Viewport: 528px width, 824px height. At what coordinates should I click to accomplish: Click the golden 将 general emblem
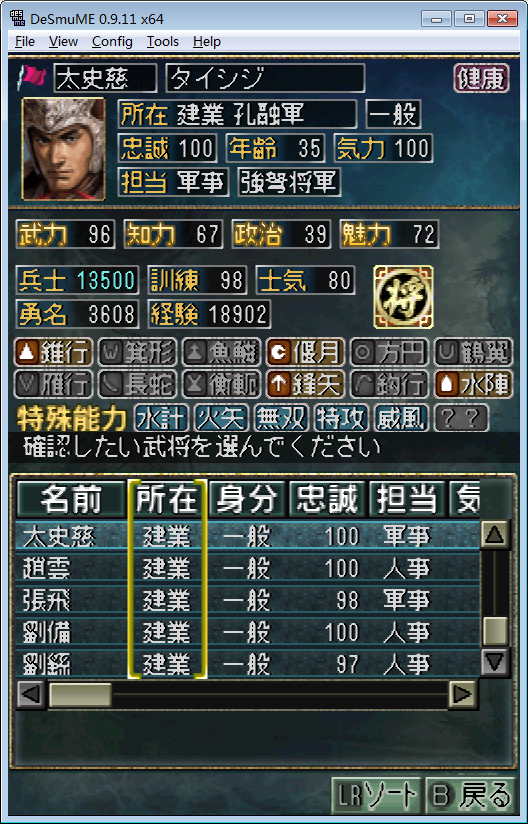403,297
